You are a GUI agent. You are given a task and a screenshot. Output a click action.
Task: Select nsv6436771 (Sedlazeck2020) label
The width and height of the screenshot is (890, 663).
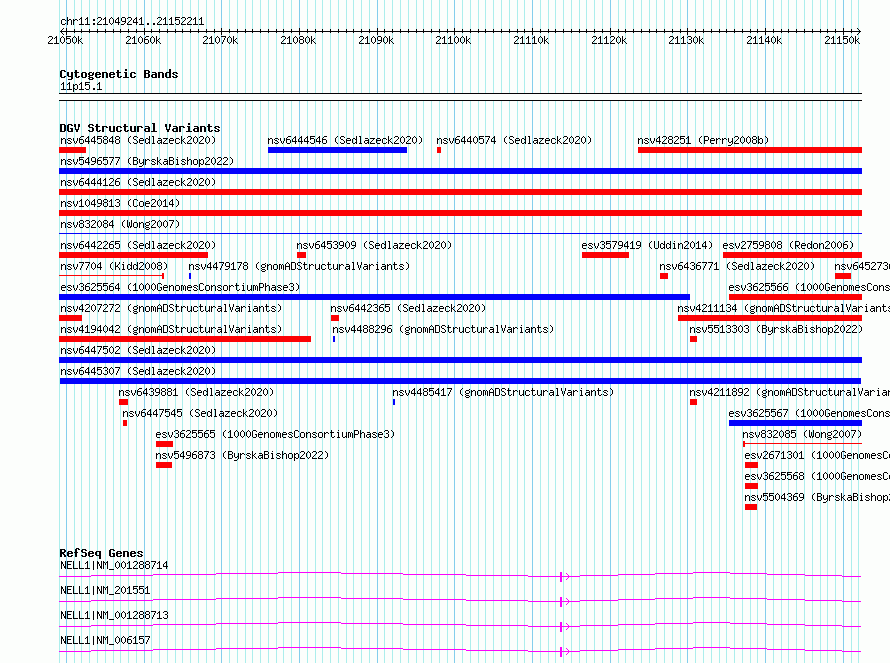[737, 266]
